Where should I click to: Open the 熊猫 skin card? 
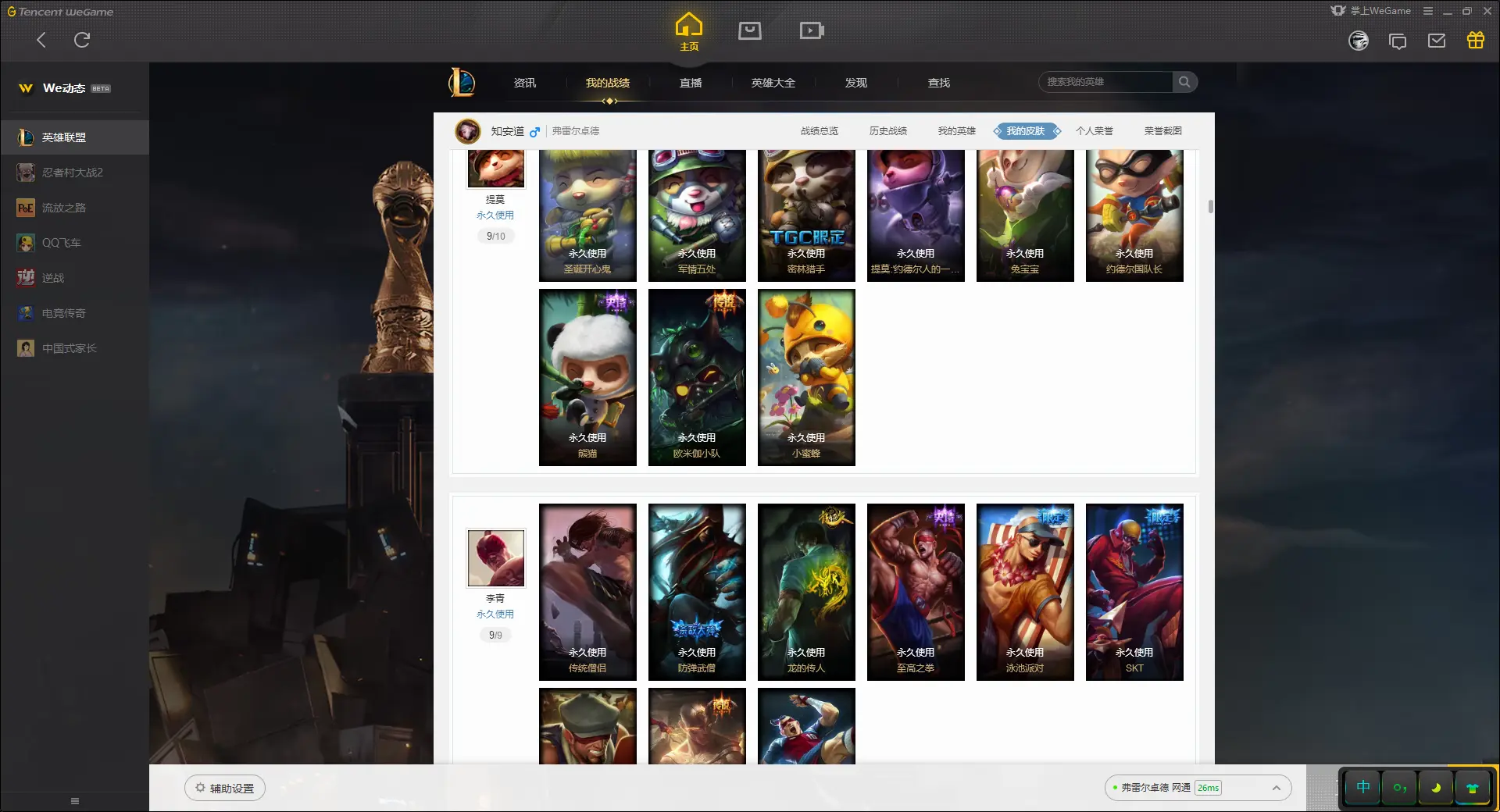(587, 378)
